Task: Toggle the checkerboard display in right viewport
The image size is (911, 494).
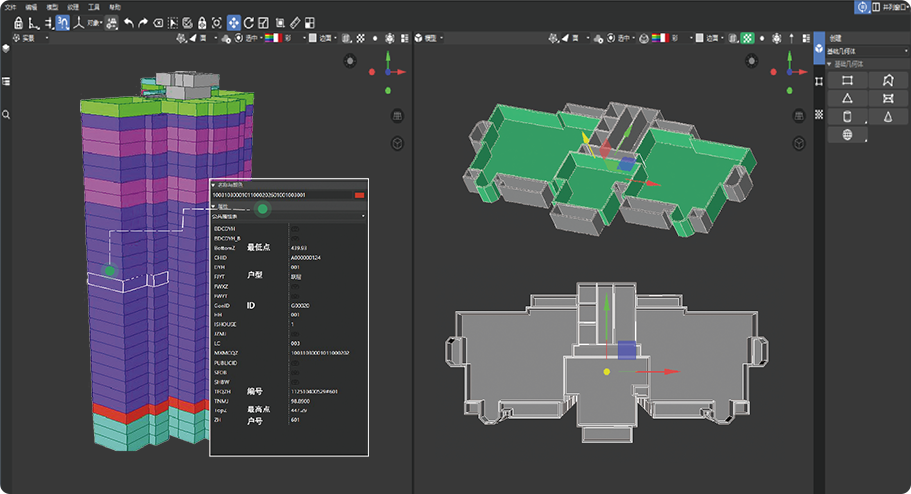Action: pos(746,38)
